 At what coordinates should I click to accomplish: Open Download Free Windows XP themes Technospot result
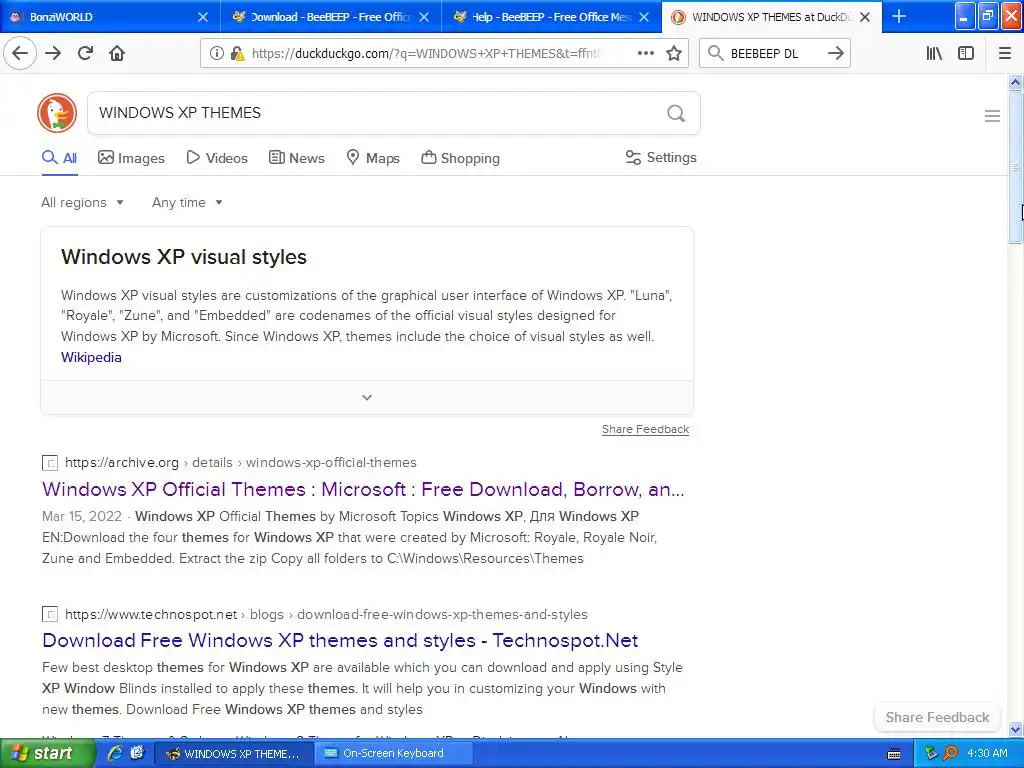point(340,640)
